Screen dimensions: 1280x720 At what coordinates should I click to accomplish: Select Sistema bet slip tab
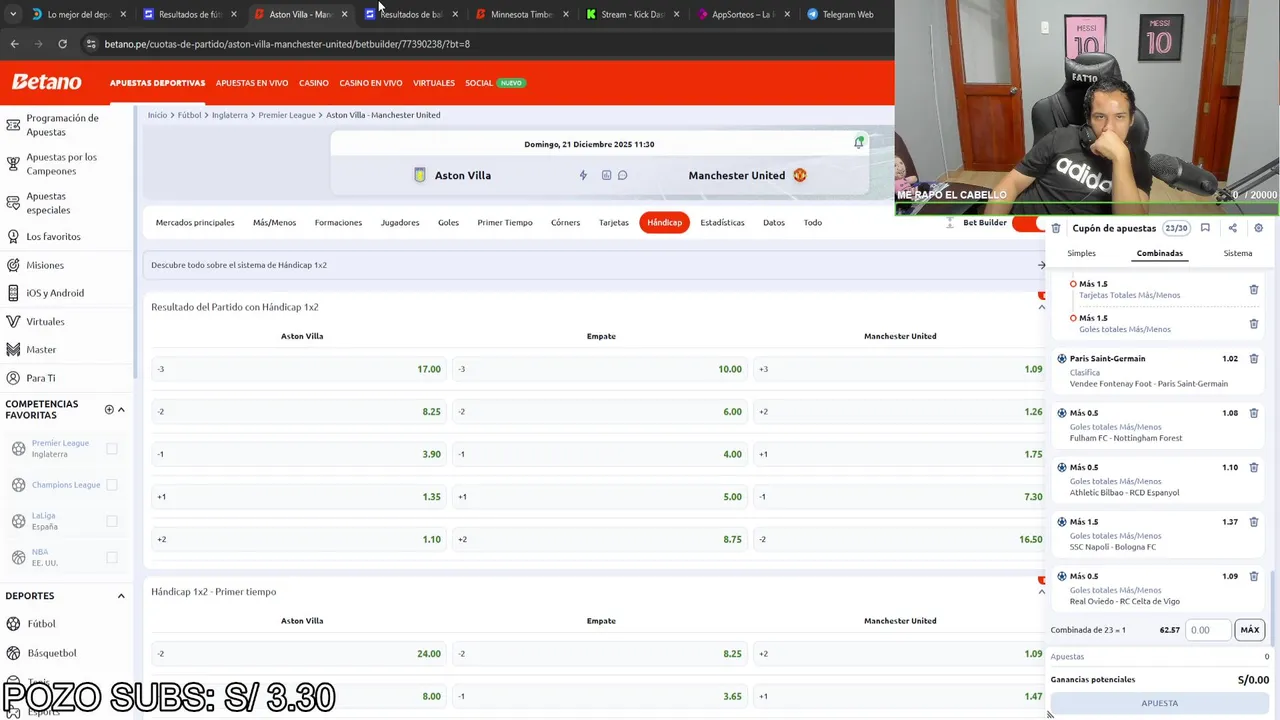pos(1238,253)
